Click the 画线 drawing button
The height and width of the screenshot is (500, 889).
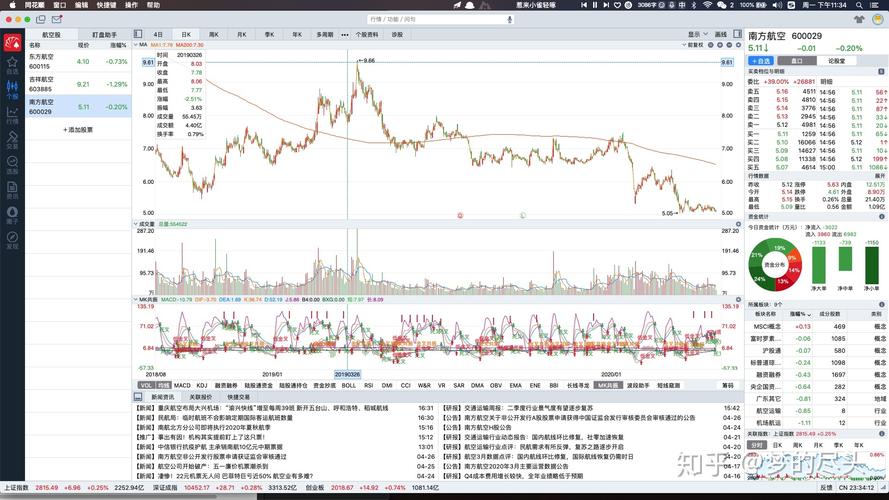coord(721,35)
